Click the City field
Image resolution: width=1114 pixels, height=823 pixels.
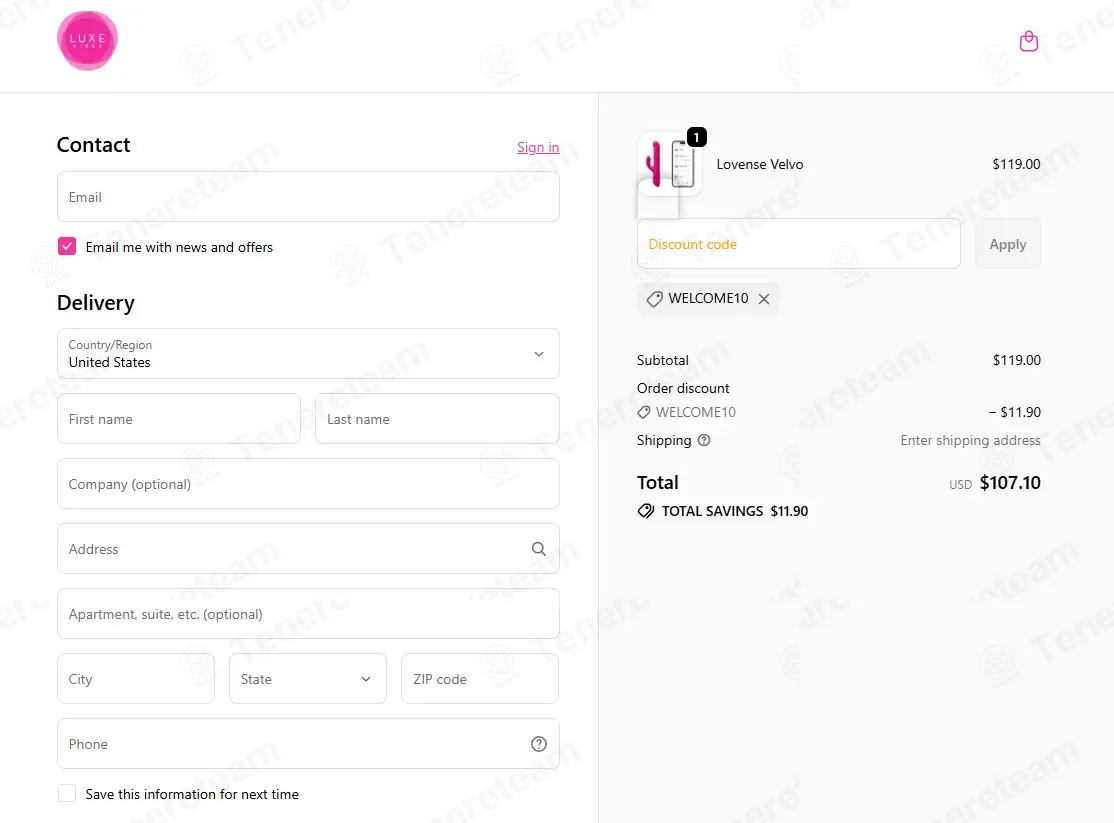[x=136, y=679]
